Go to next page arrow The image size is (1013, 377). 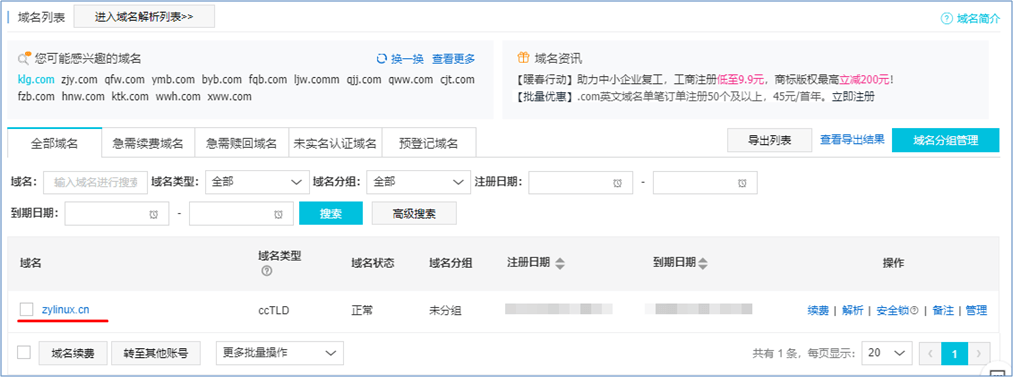coord(979,354)
